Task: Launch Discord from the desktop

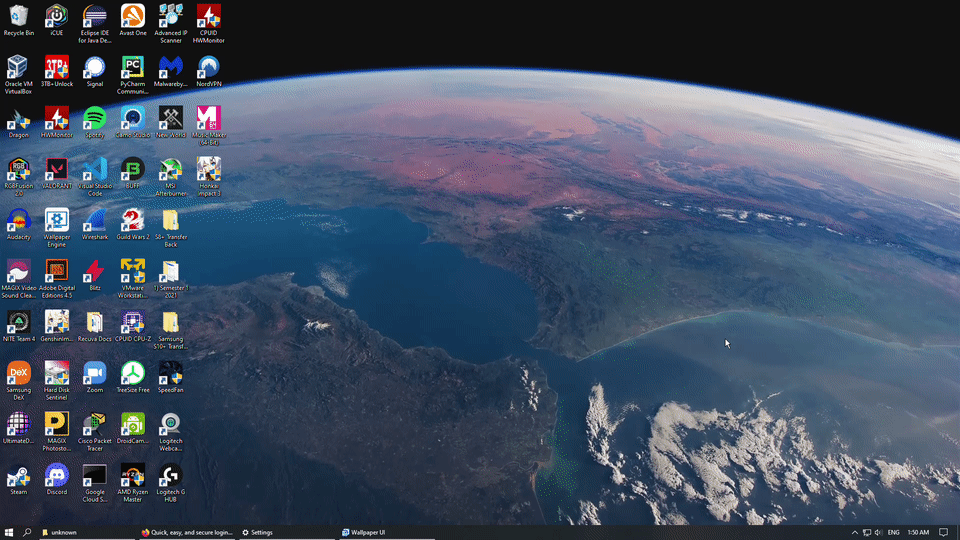Action: 57,475
